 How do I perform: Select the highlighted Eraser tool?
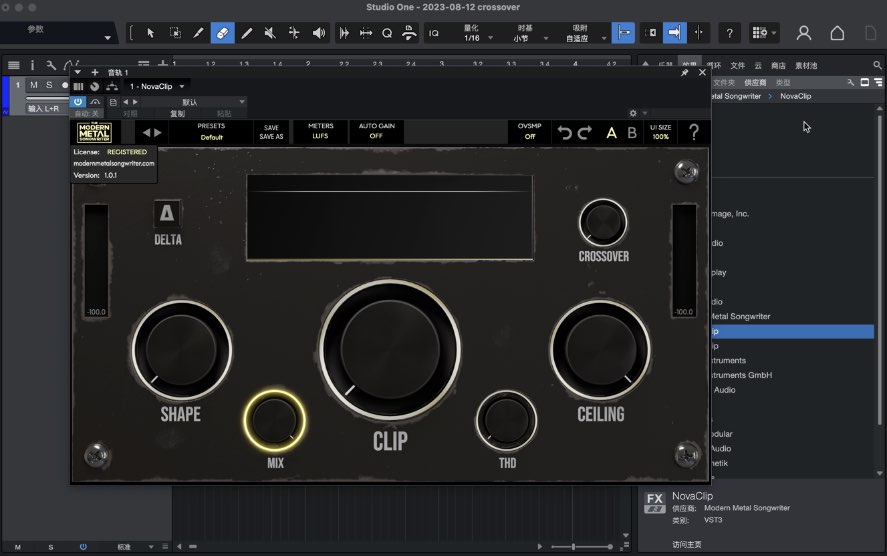click(x=222, y=33)
